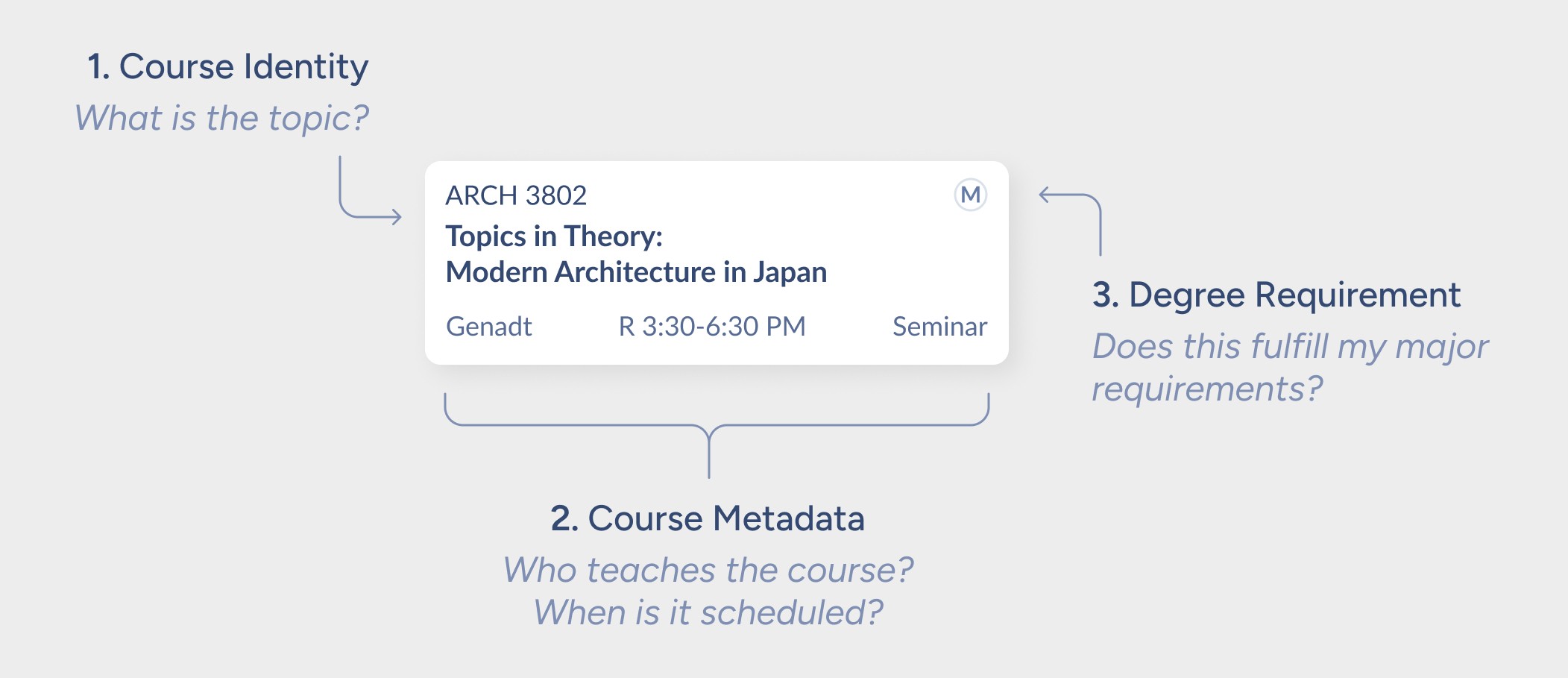Viewport: 1568px width, 678px height.
Task: Click the Seminar course type label
Action: 939,327
